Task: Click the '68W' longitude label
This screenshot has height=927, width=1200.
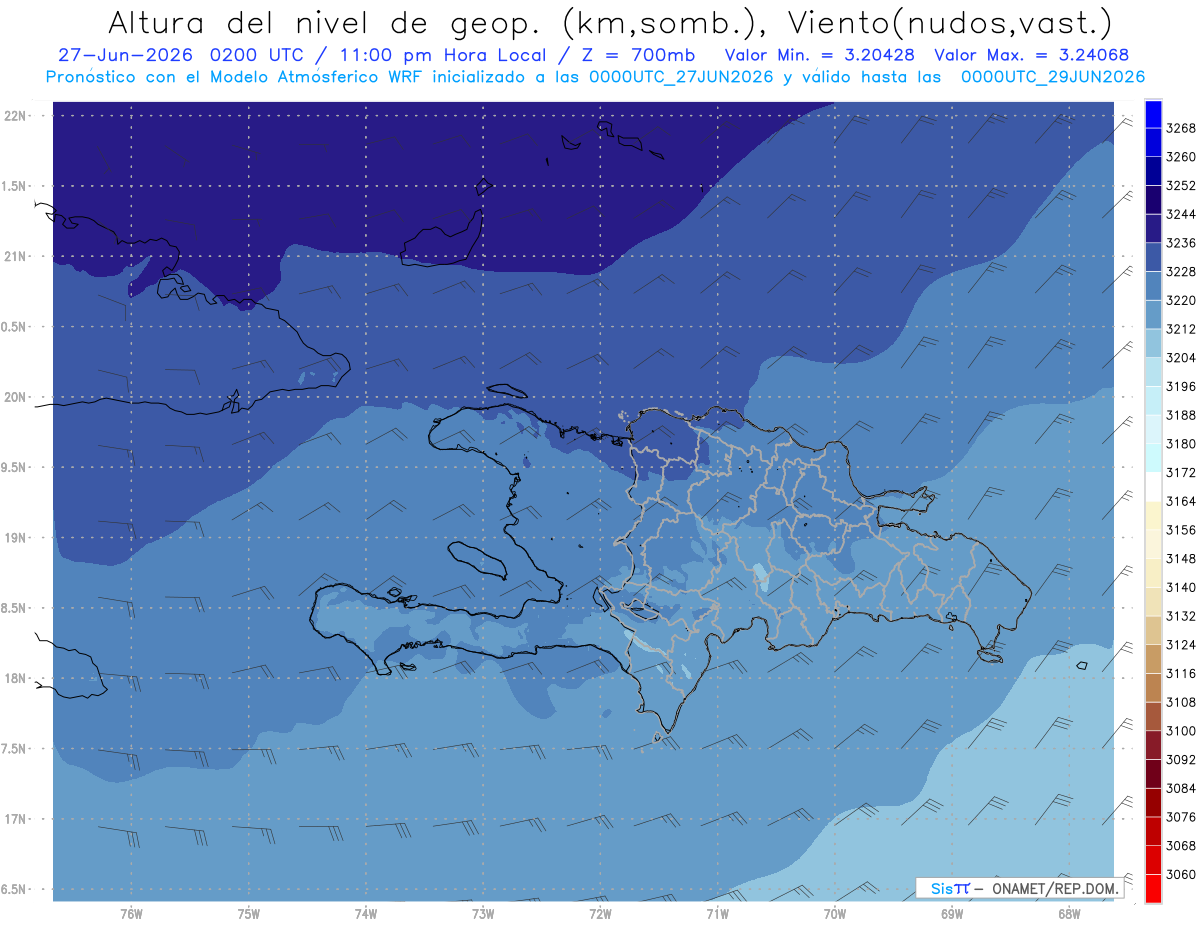Action: point(1068,913)
